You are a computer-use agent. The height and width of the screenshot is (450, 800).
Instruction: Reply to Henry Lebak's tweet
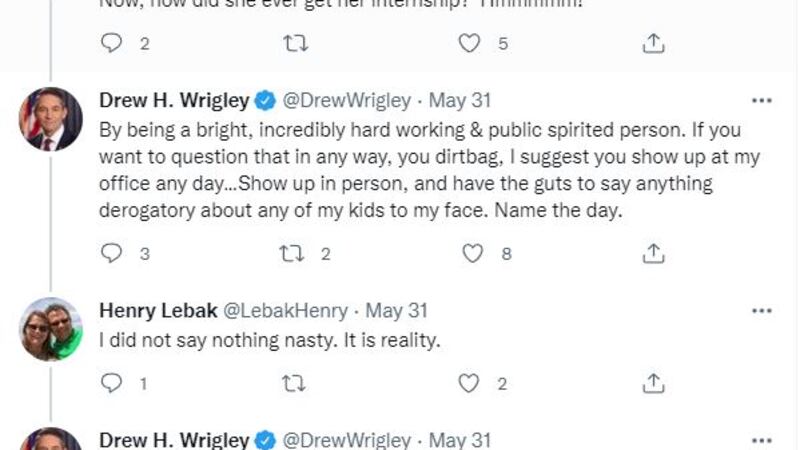(x=112, y=383)
